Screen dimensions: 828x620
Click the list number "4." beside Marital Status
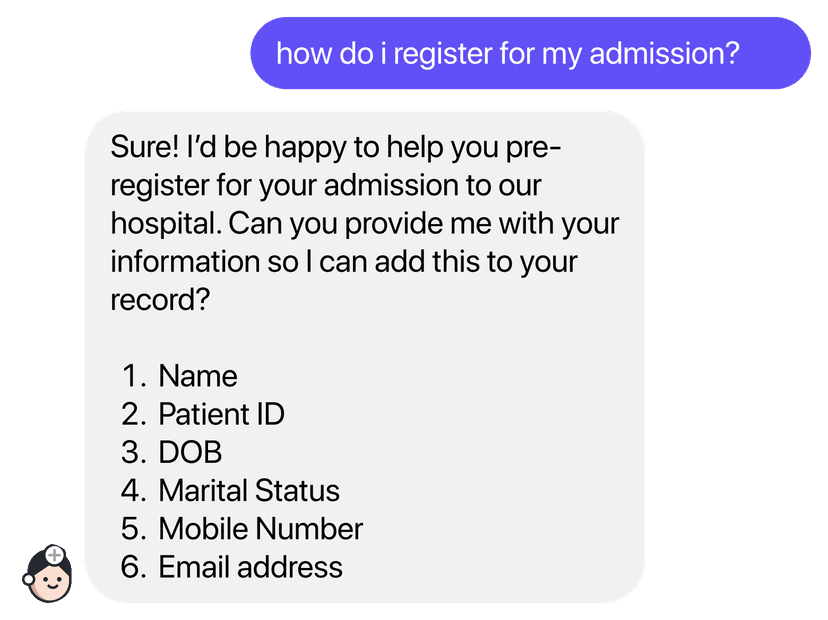tap(135, 491)
